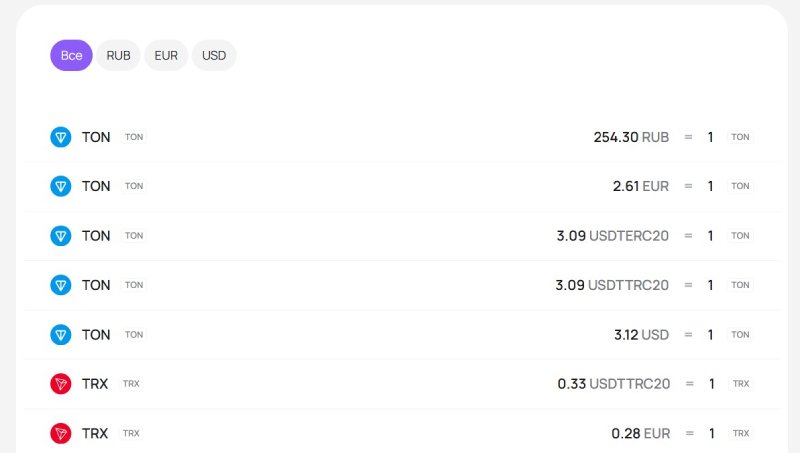Click TRX badge at right of 0.28 EUR row
The height and width of the screenshot is (453, 800).
(x=741, y=433)
